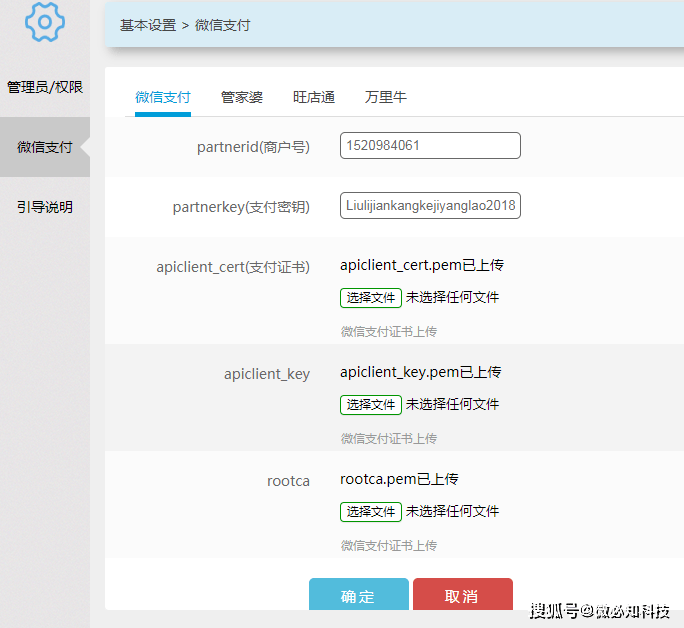Click 选择文件 for apiclient_key
The image size is (684, 628).
[x=371, y=404]
